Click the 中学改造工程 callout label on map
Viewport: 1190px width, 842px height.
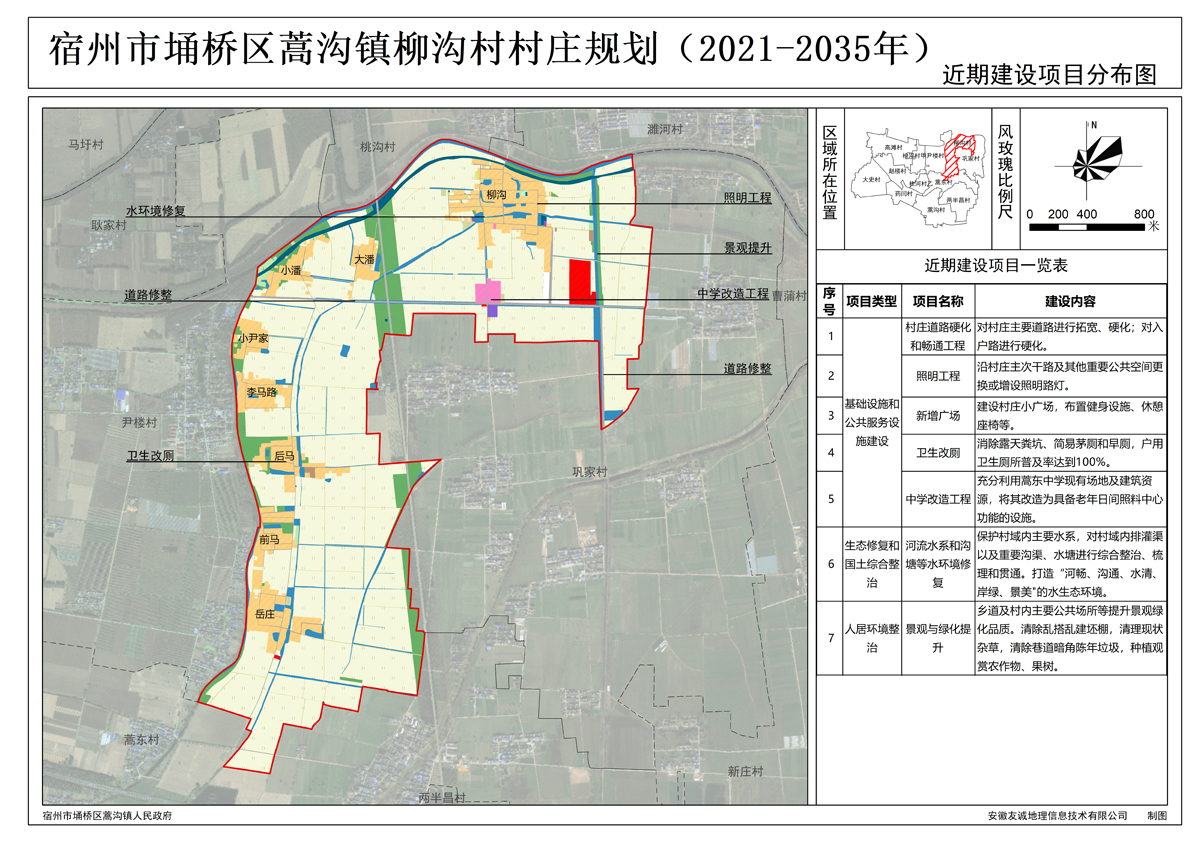733,295
